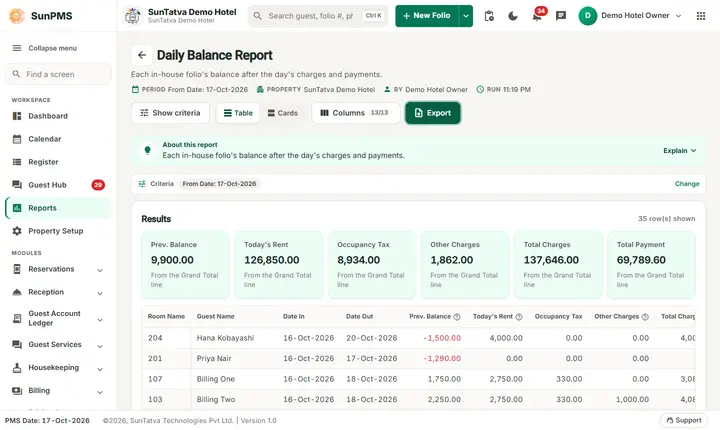Click the Dashboard sidebar icon

[17, 116]
